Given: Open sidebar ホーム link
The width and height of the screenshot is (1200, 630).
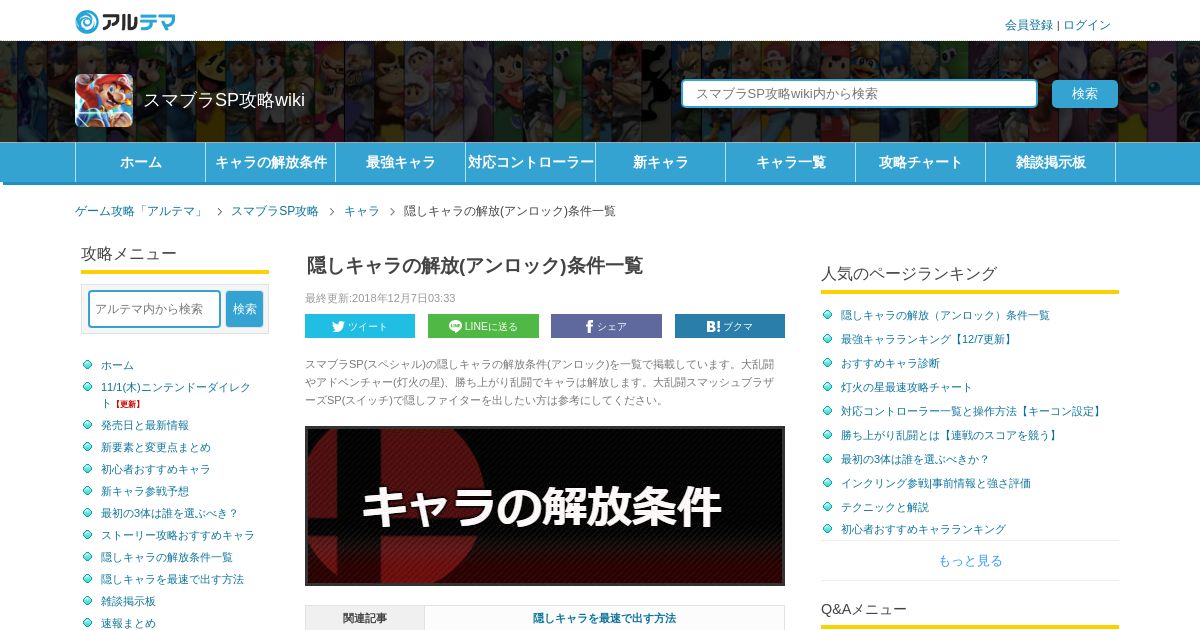Looking at the screenshot, I should click(x=117, y=365).
